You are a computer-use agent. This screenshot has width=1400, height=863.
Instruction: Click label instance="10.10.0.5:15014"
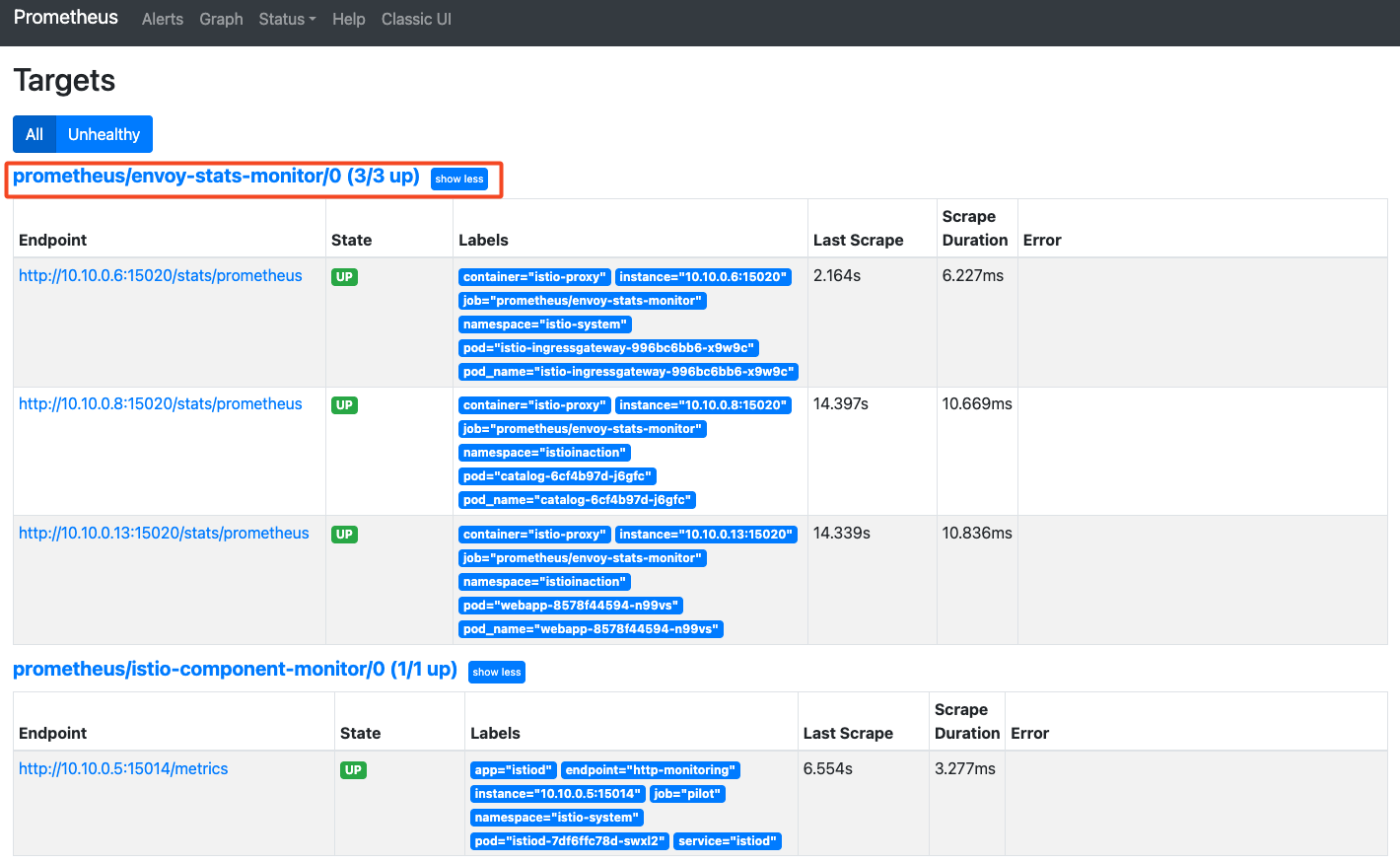pyautogui.click(x=558, y=794)
